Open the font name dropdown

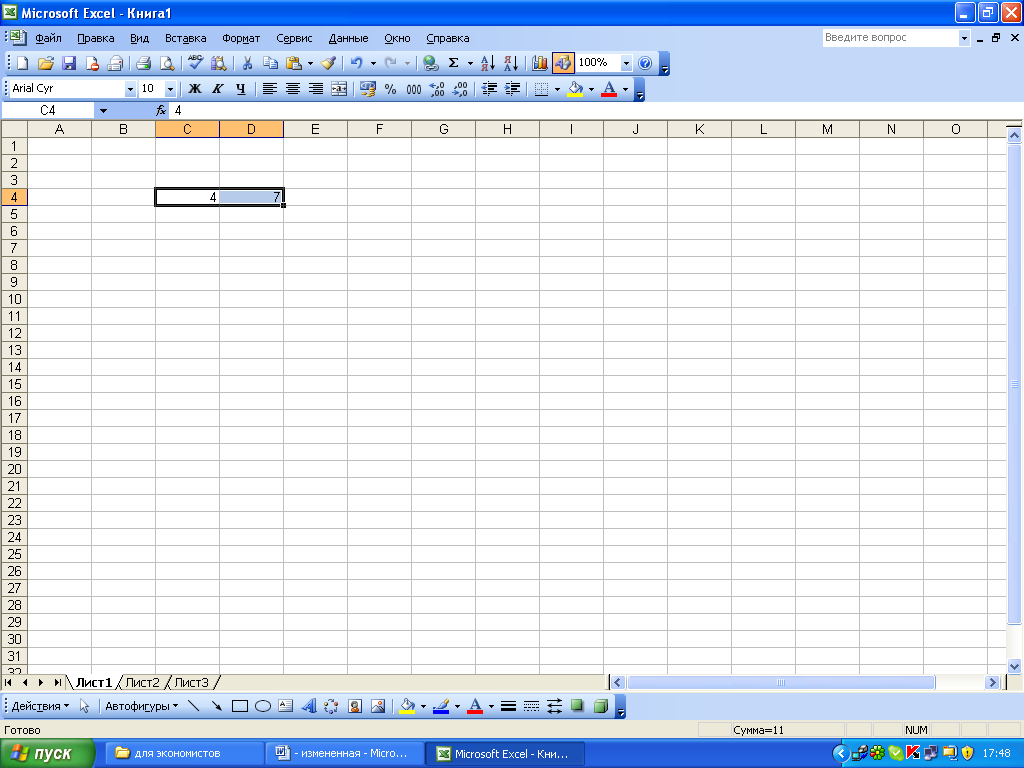coord(130,89)
